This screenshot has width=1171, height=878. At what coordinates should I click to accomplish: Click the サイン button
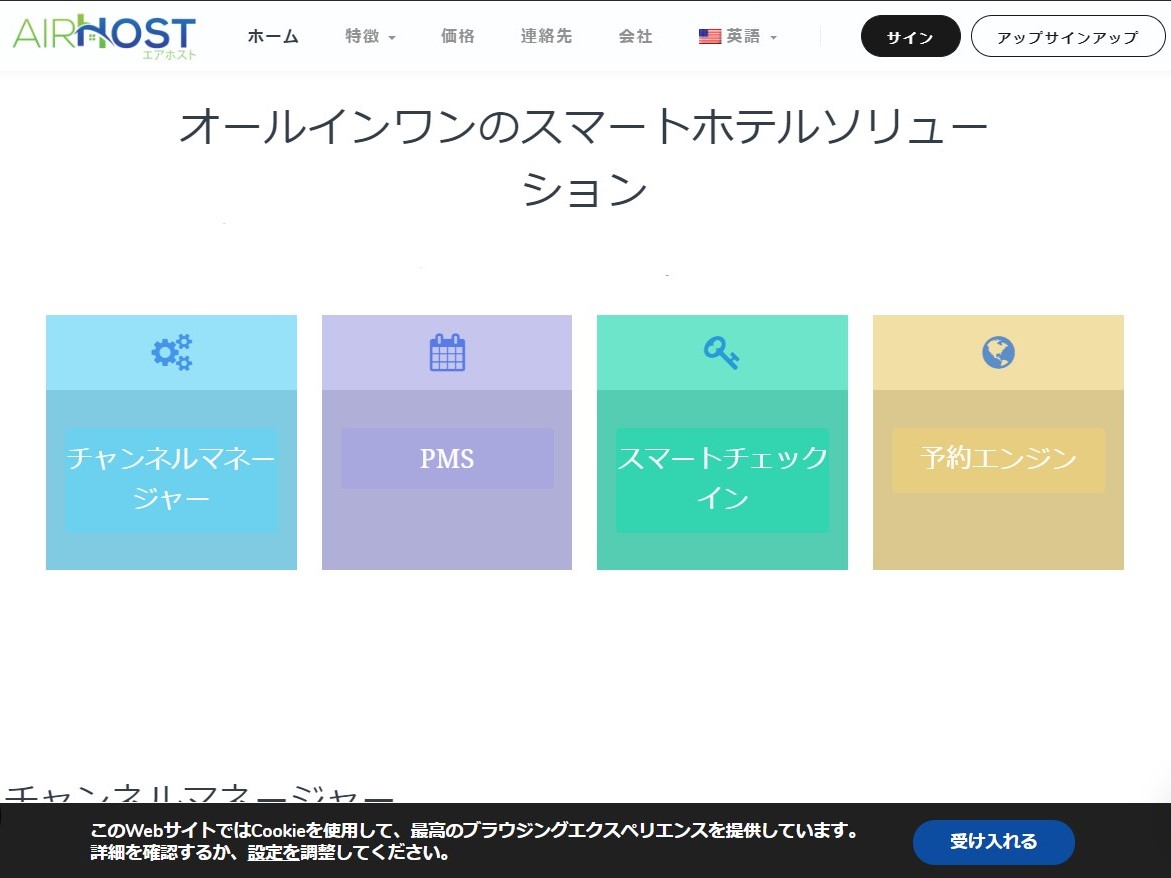pos(909,35)
